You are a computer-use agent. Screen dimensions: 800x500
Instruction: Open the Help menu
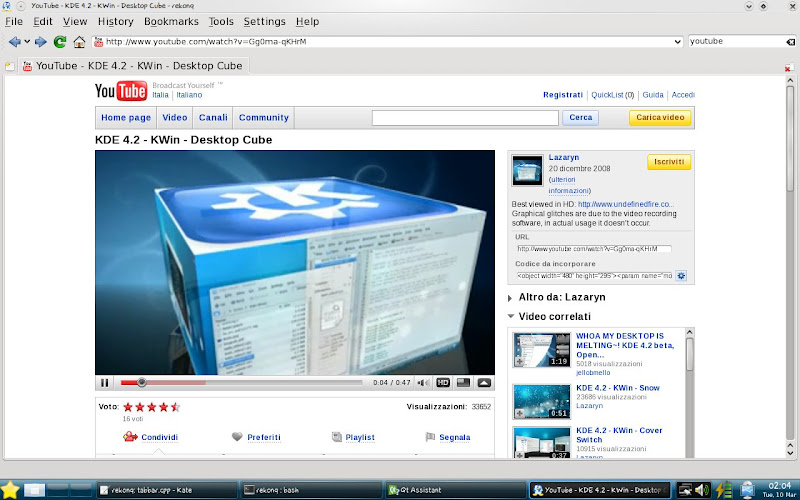(x=307, y=21)
